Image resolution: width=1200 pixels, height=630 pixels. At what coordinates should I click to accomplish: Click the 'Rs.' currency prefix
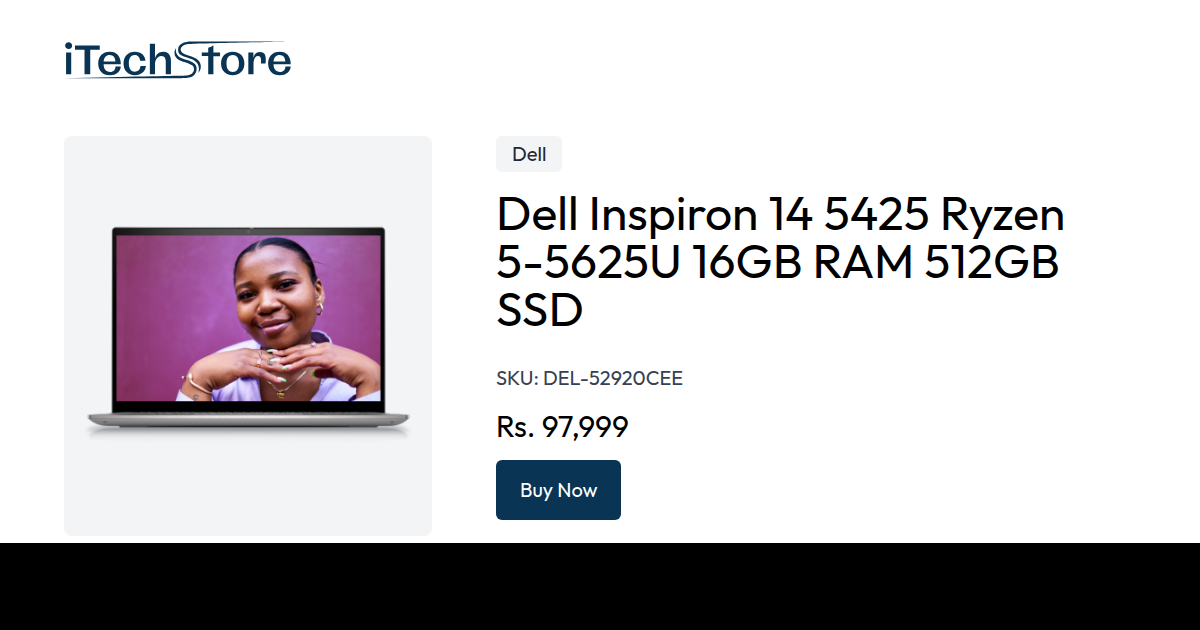tap(515, 428)
